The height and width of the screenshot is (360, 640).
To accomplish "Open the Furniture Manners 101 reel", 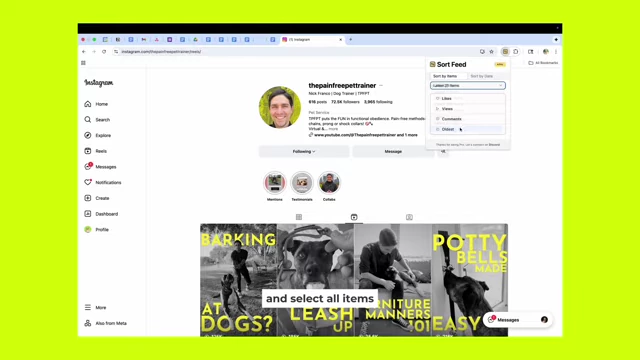I will 393,280.
